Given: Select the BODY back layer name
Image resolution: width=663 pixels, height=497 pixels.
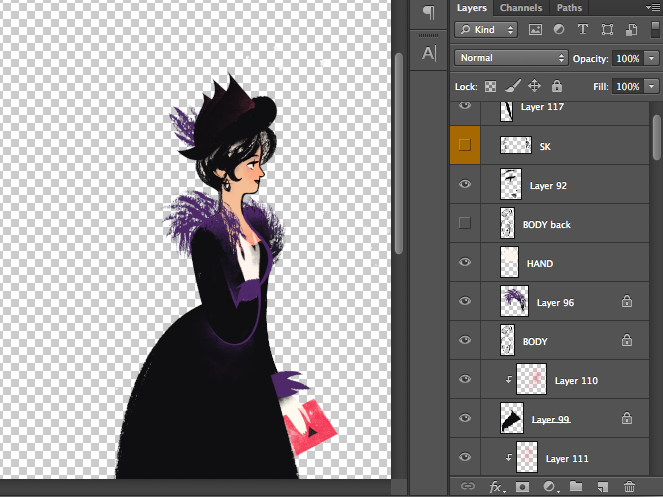Looking at the screenshot, I should click(x=547, y=225).
